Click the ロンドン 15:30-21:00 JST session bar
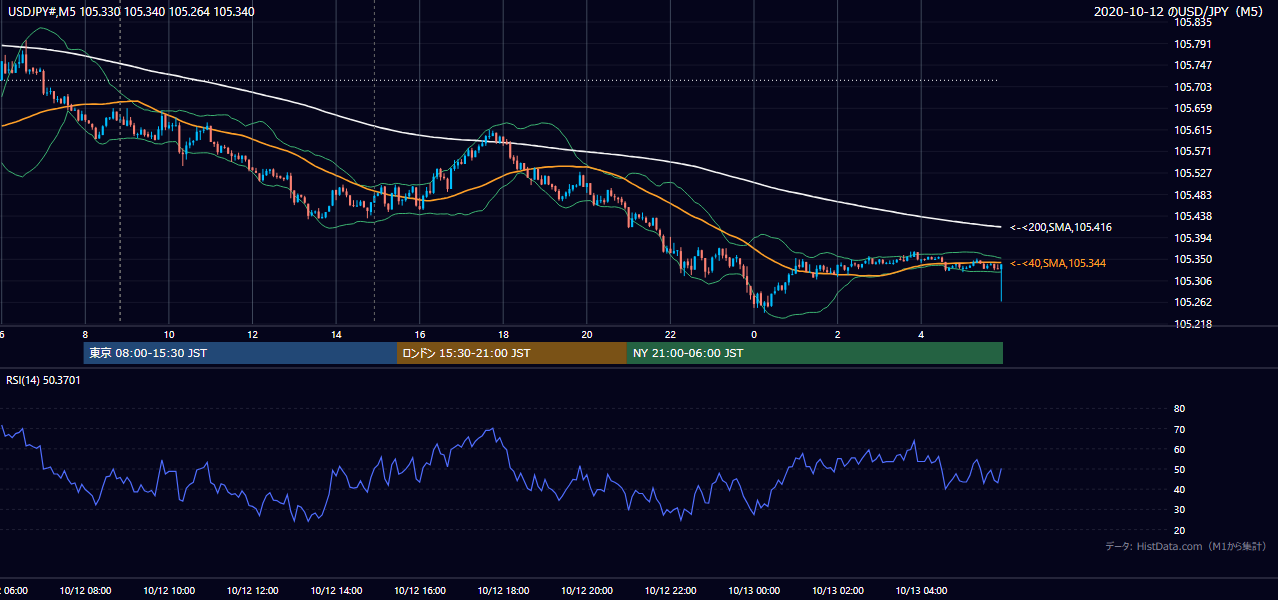Image resolution: width=1278 pixels, height=600 pixels. click(512, 353)
